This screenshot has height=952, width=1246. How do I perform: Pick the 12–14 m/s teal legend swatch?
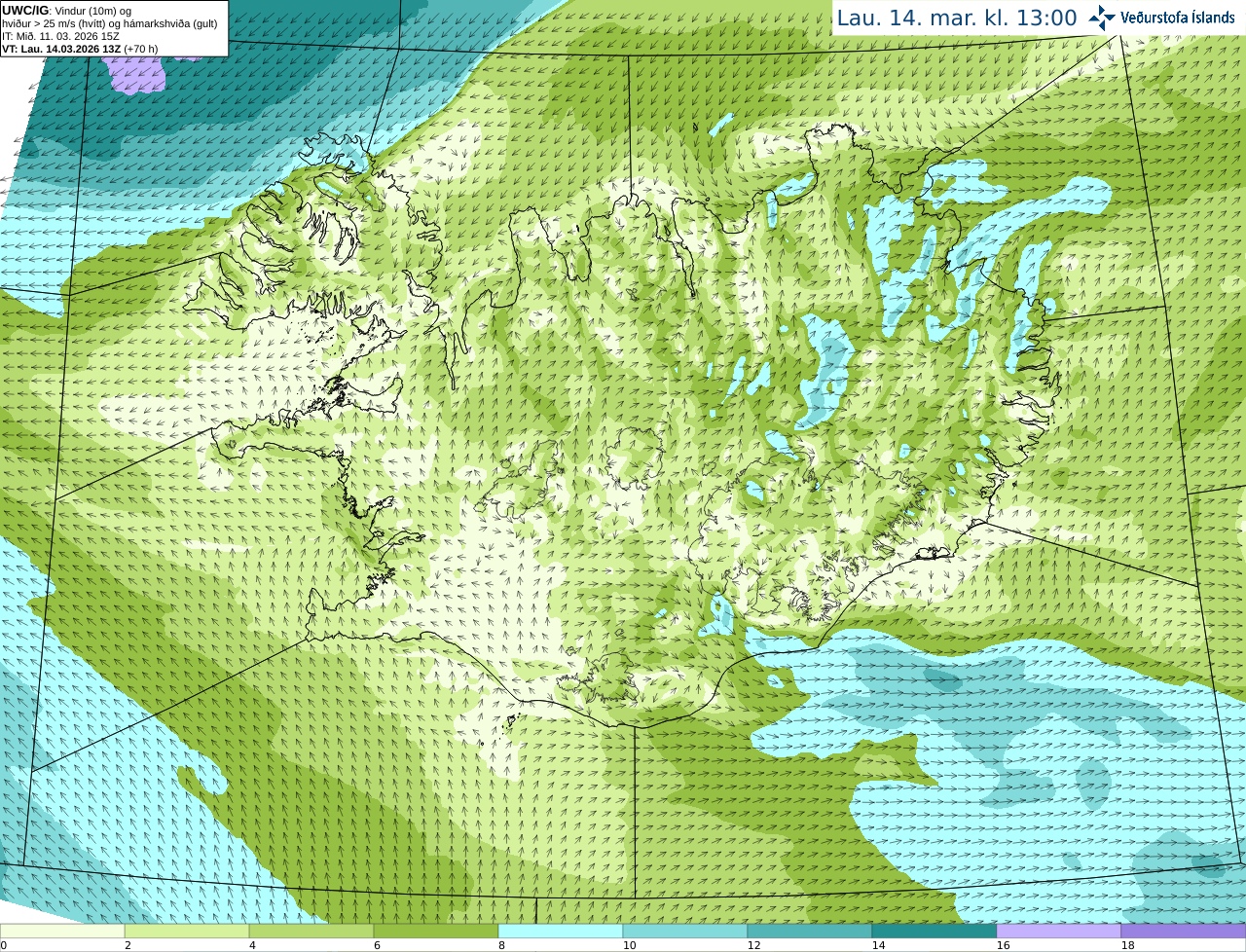coord(810,932)
